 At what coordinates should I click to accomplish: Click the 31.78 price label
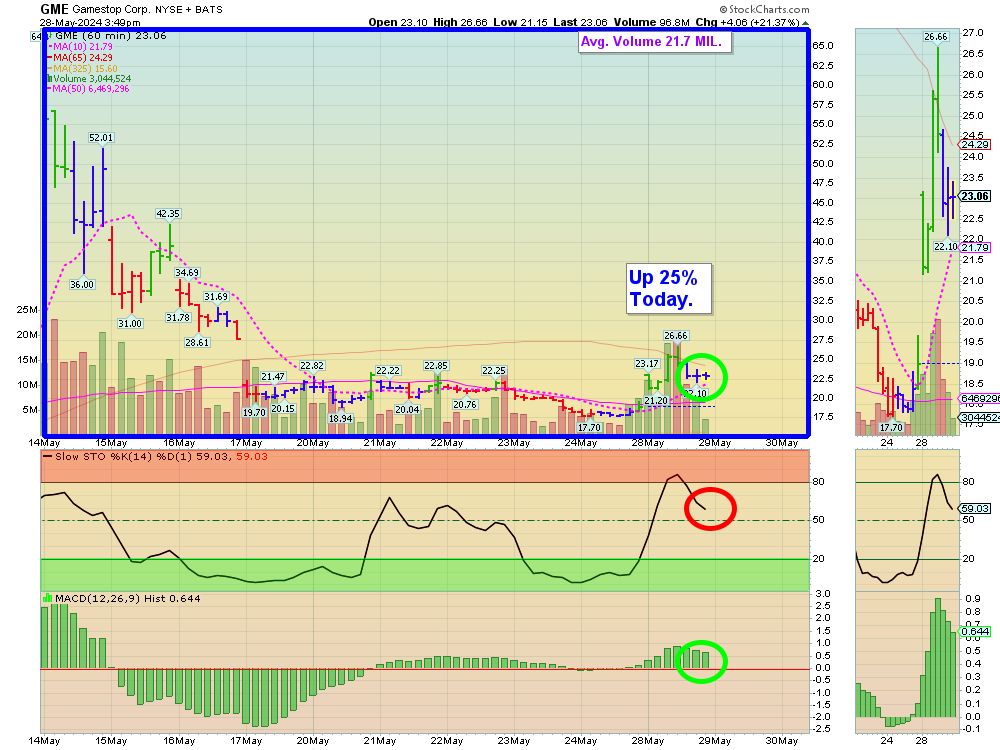[x=178, y=317]
